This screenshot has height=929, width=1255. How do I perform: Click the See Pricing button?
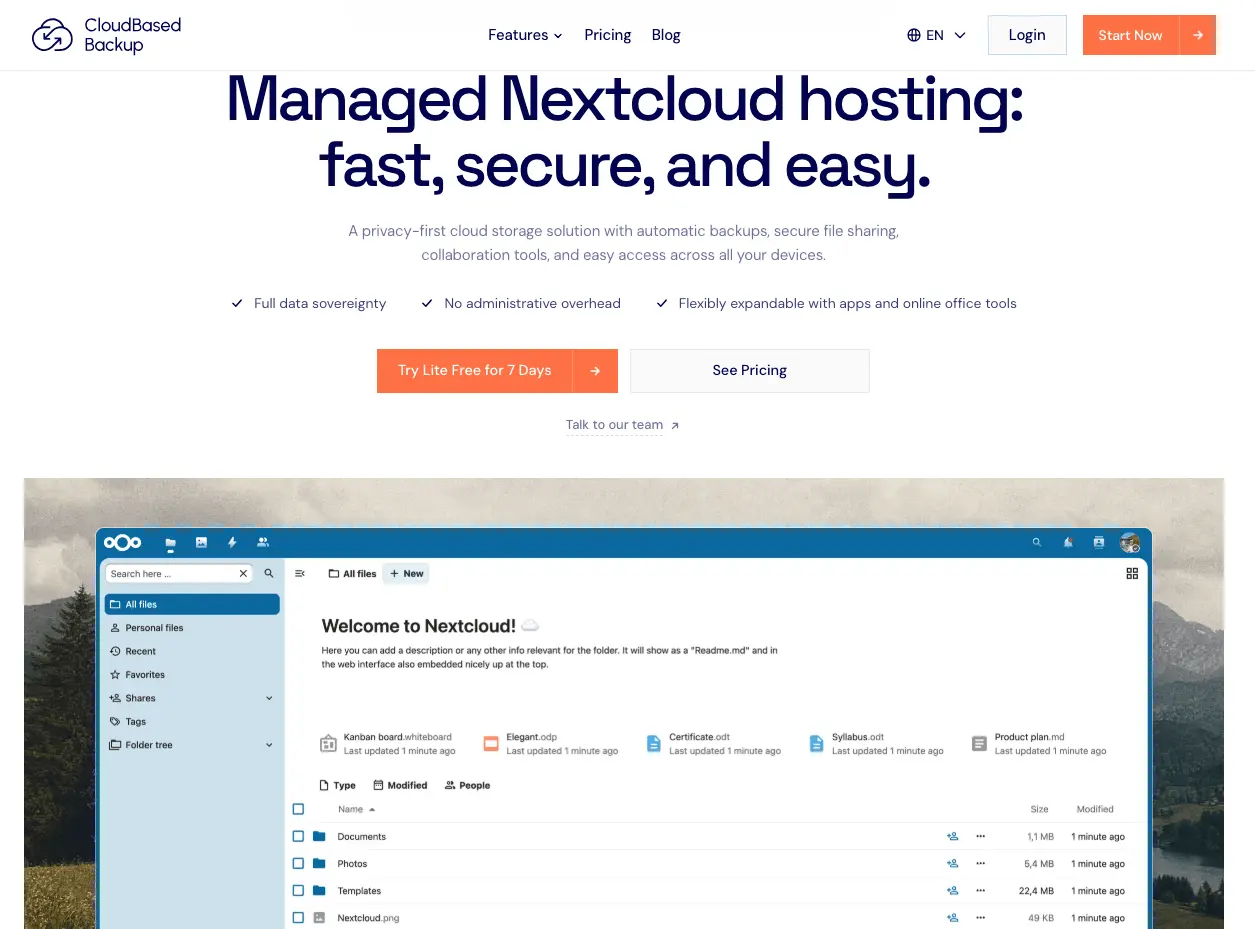point(750,371)
